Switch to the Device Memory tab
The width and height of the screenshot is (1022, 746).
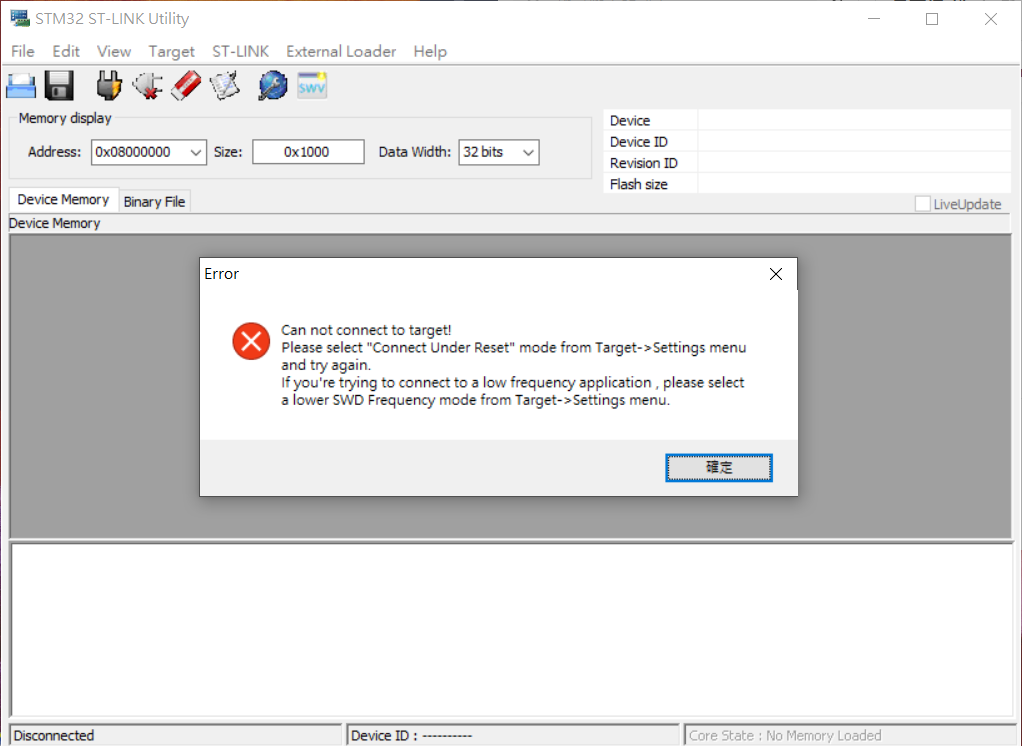click(x=63, y=200)
